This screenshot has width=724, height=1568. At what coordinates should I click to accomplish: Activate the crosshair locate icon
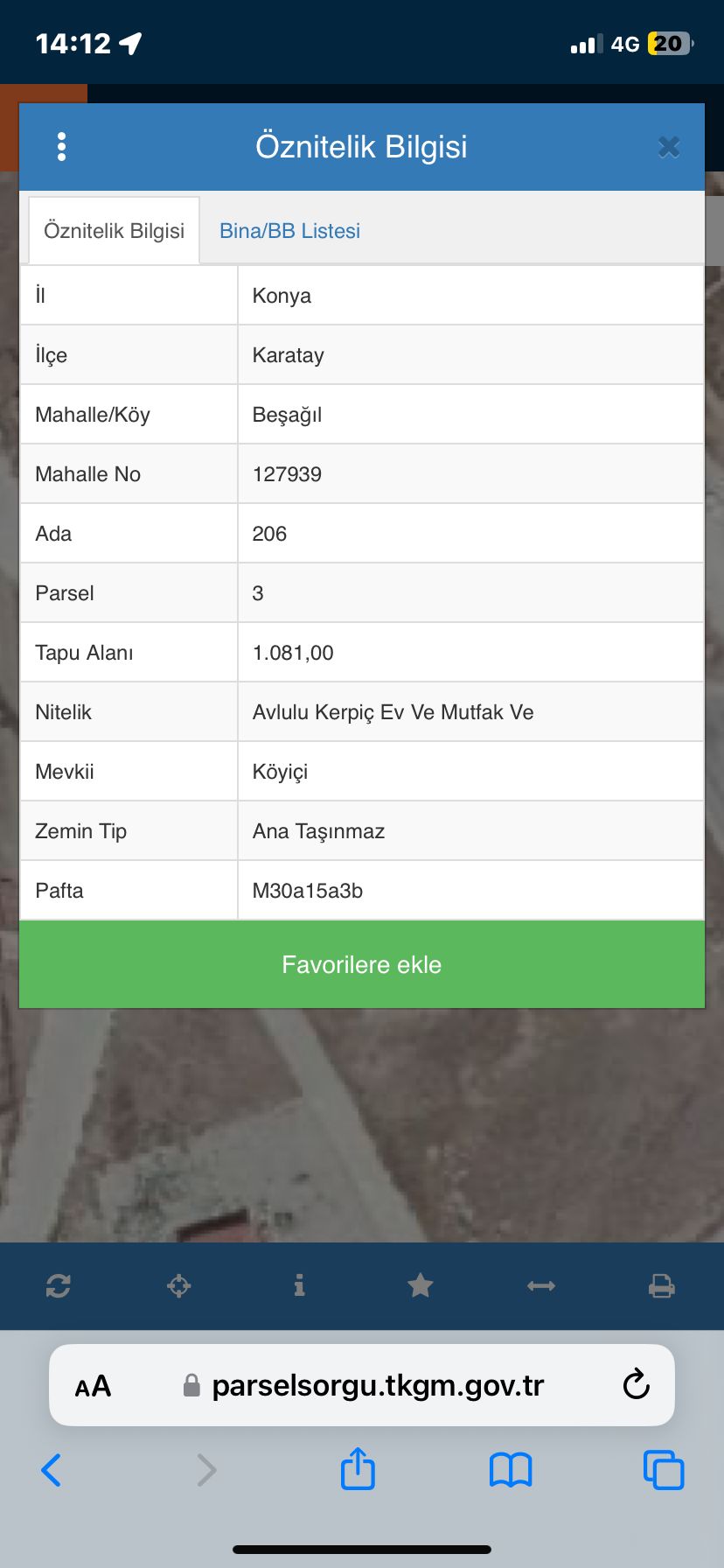pyautogui.click(x=179, y=1285)
